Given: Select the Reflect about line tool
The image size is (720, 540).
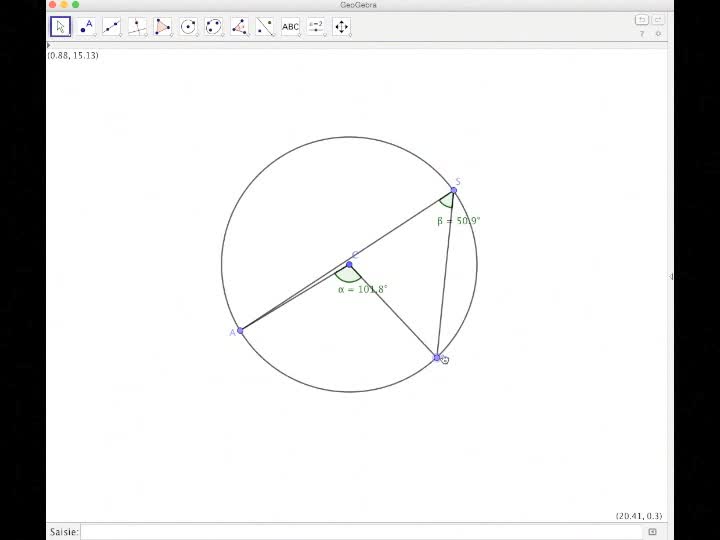Looking at the screenshot, I should 264,26.
